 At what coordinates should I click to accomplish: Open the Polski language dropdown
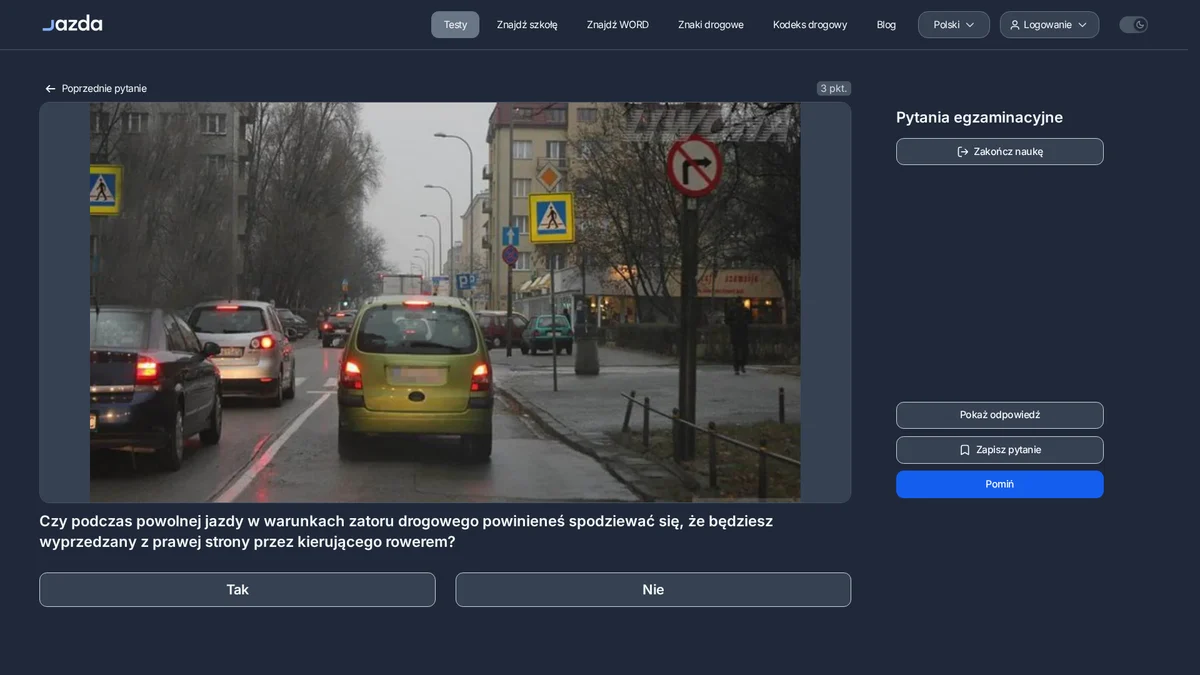coord(954,25)
